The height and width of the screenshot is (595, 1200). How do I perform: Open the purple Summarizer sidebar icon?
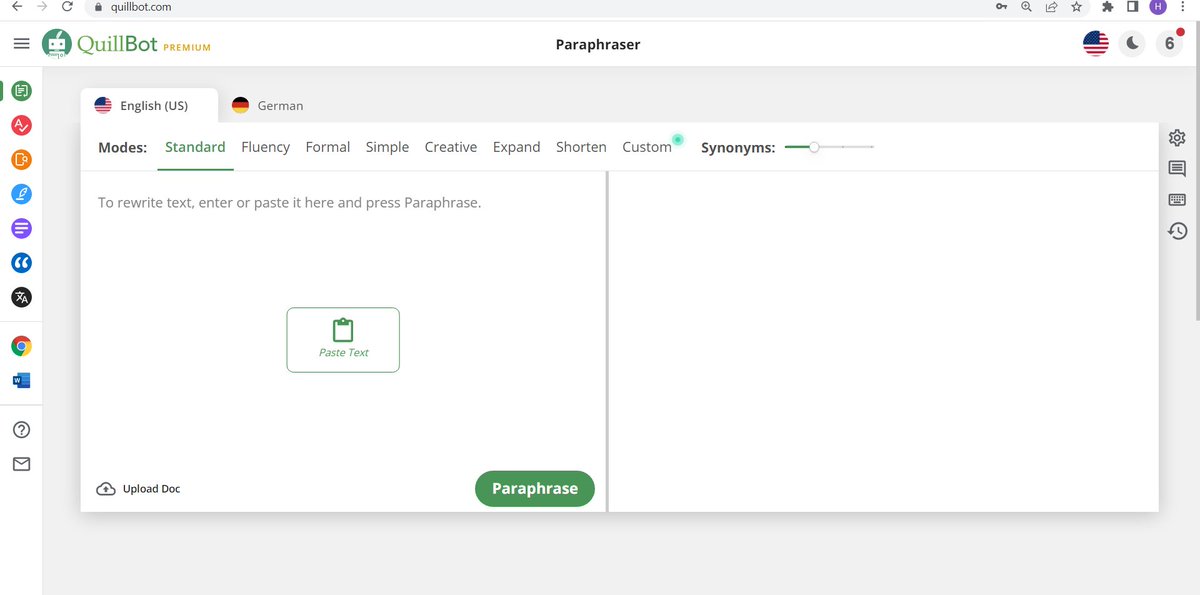(x=21, y=228)
